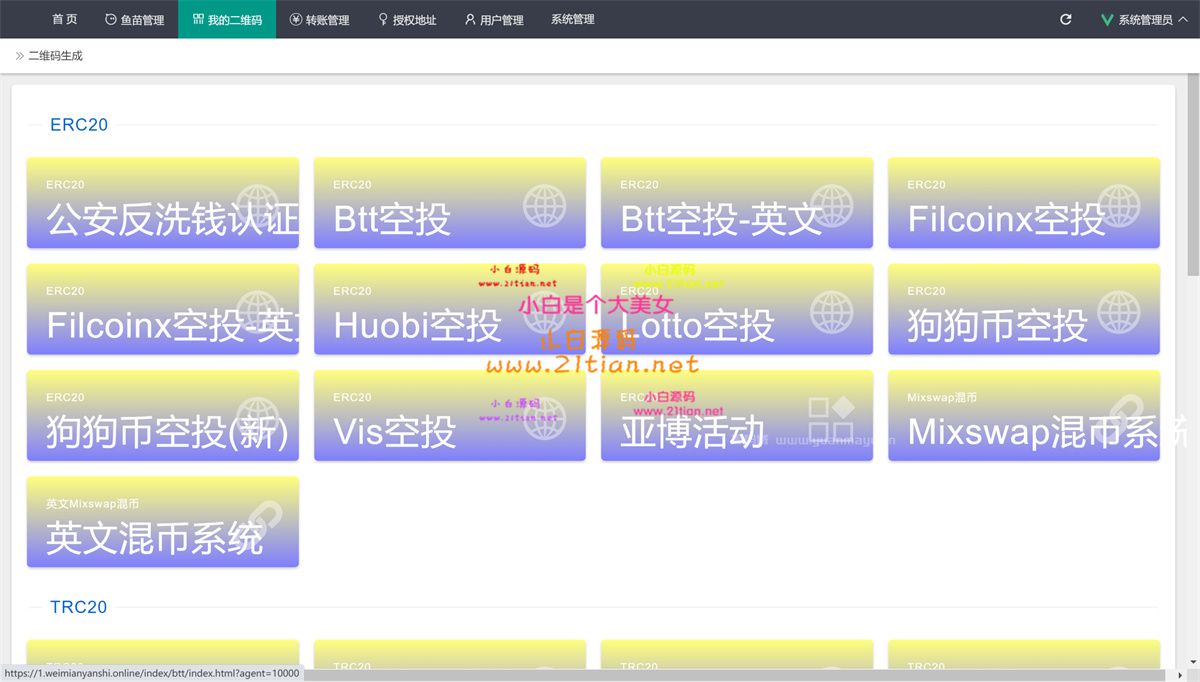1200x682 pixels.
Task: Open the Huobi空投 card
Action: click(x=450, y=309)
